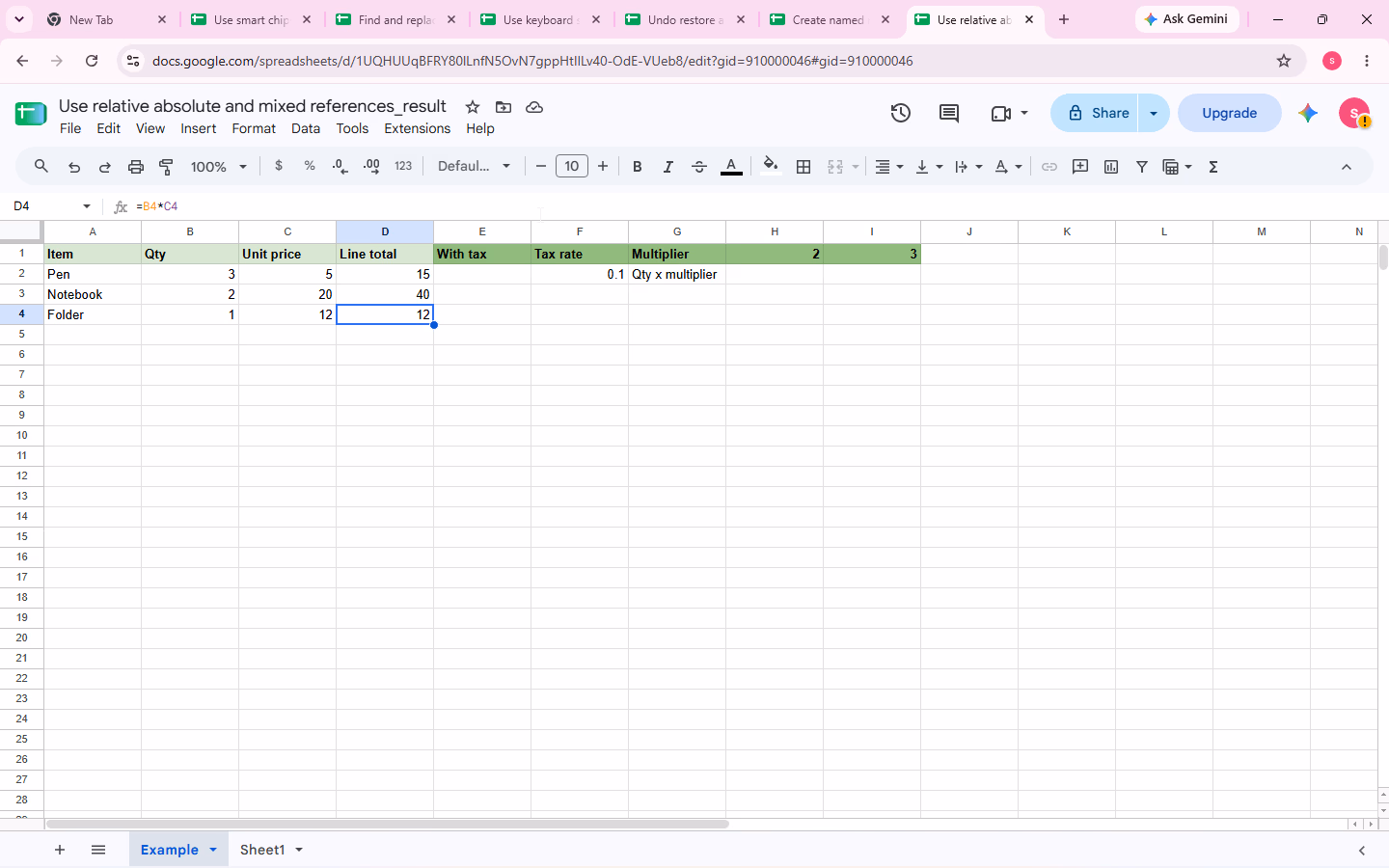This screenshot has height=868, width=1389.
Task: Open the Extensions menu
Action: point(417,128)
